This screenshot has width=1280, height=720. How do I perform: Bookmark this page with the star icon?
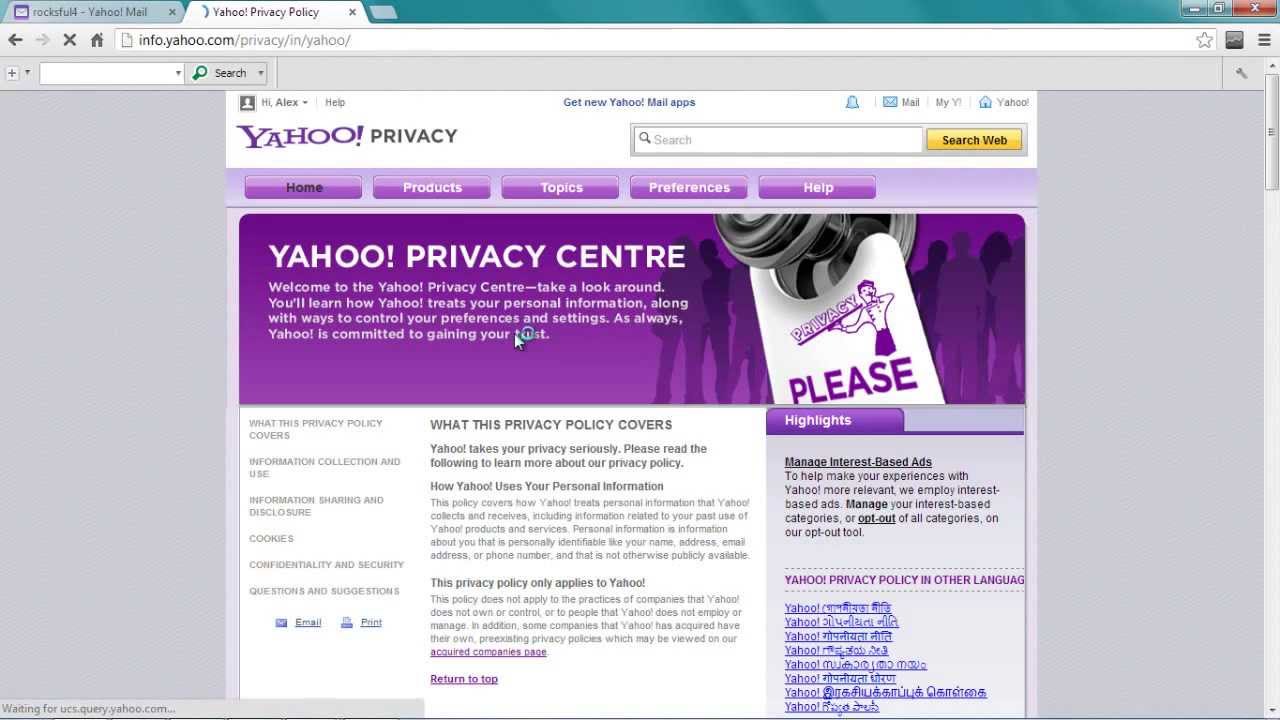pos(1204,40)
